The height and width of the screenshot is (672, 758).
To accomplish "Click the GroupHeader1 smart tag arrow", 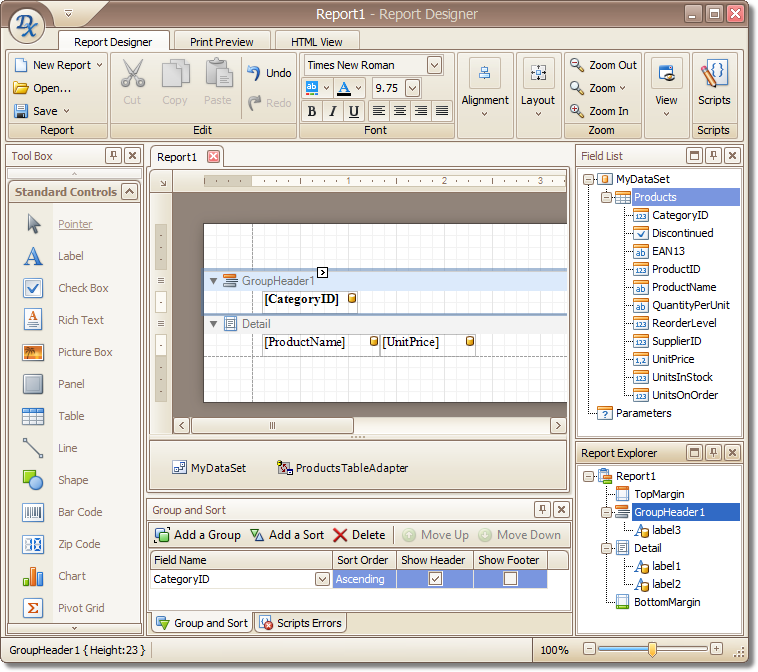I will pos(322,273).
